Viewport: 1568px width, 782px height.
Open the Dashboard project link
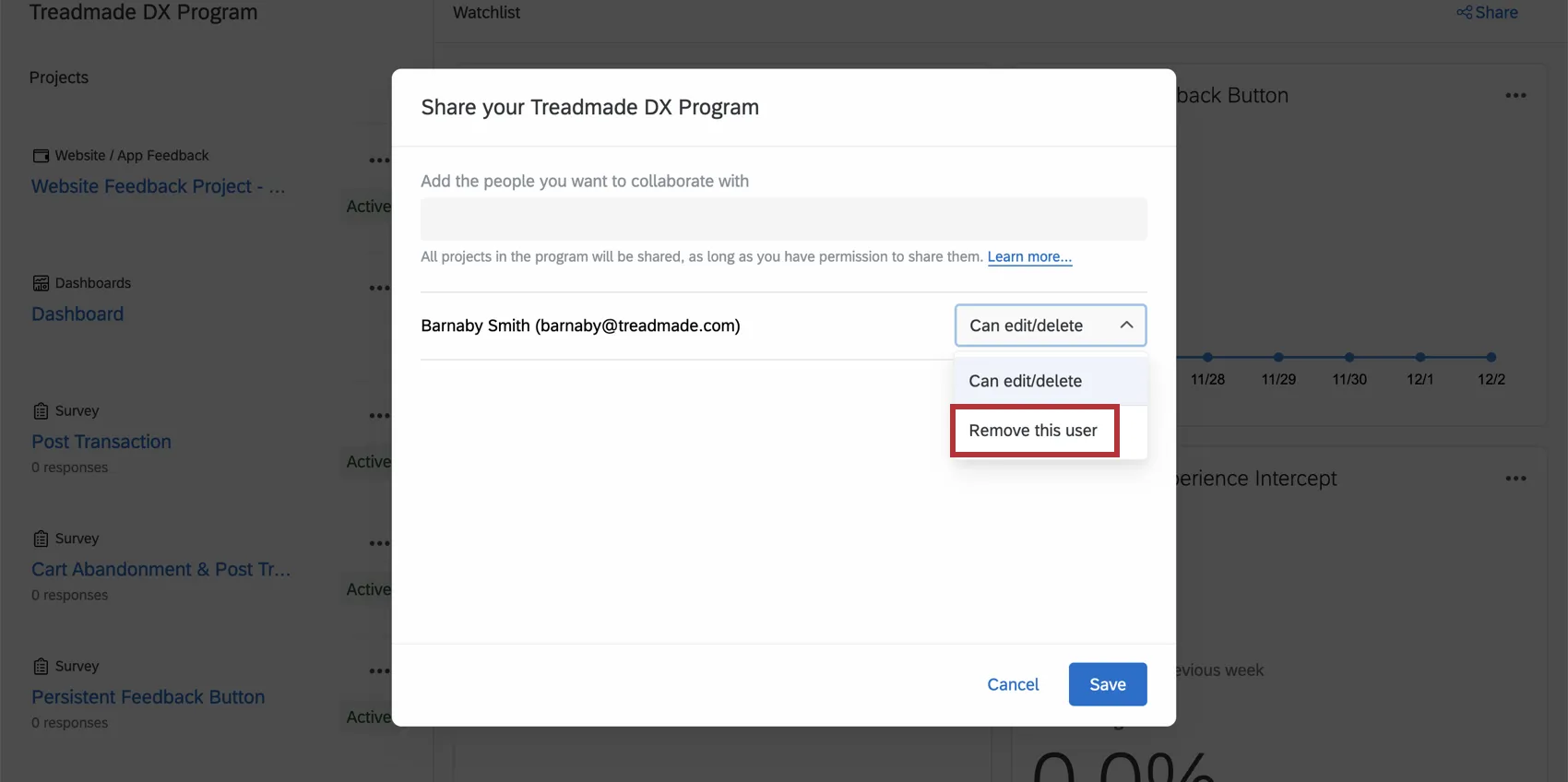[x=77, y=314]
